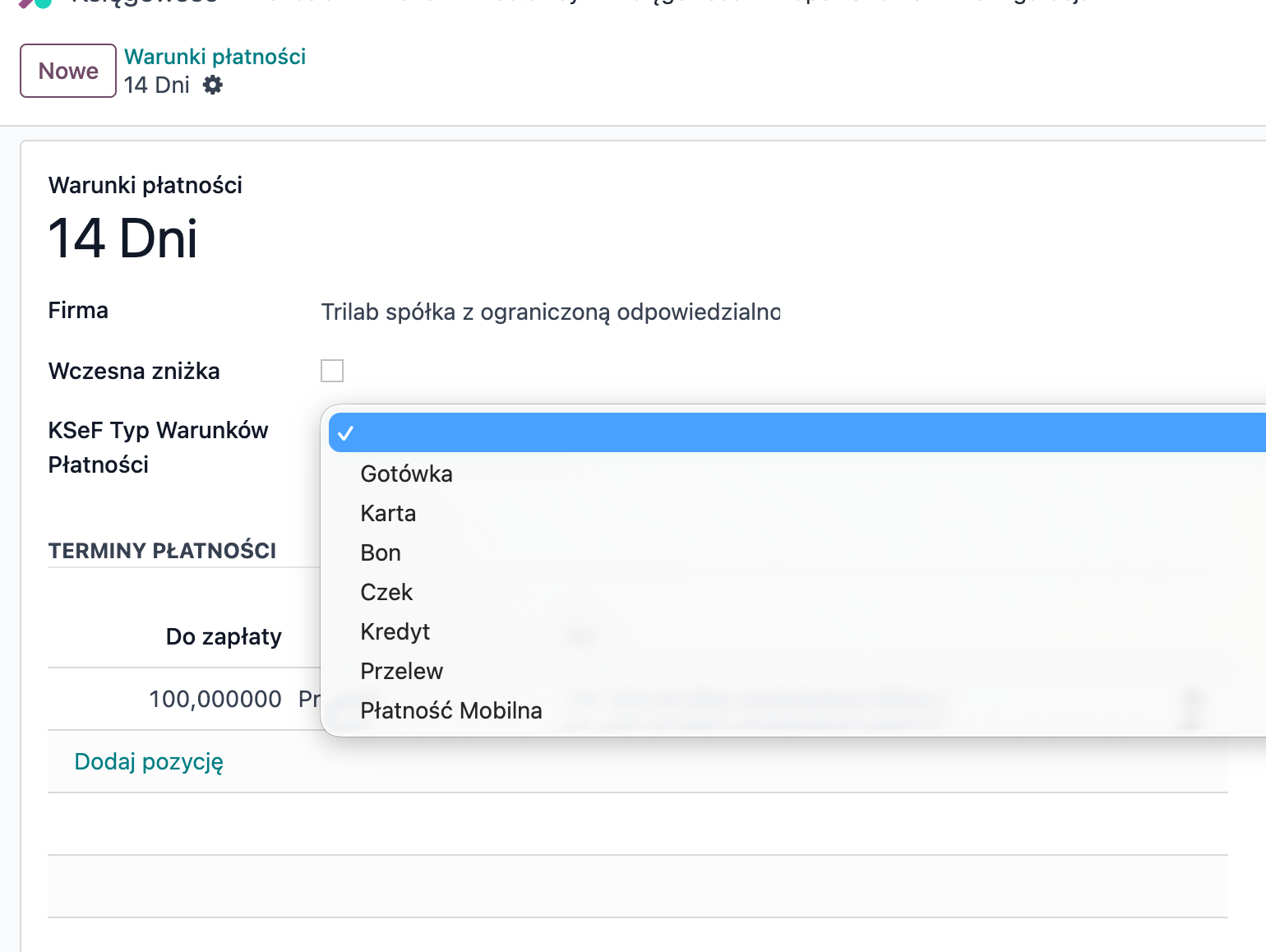Screen dimensions: 1266x952
Task: Select Przelew as KSeF payment type
Action: pyautogui.click(x=401, y=672)
